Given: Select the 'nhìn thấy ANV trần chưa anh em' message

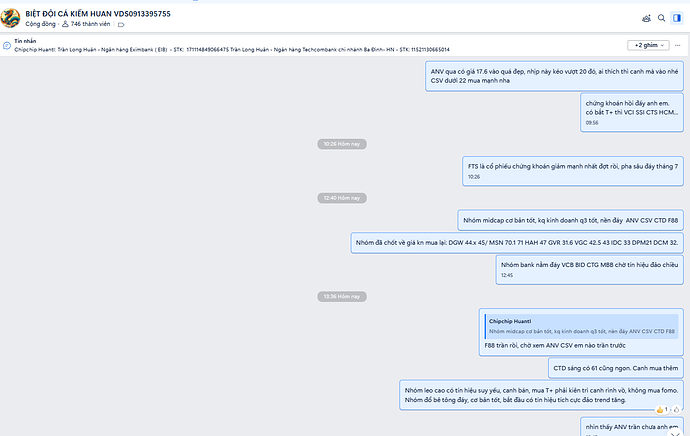Looking at the screenshot, I should (631, 427).
